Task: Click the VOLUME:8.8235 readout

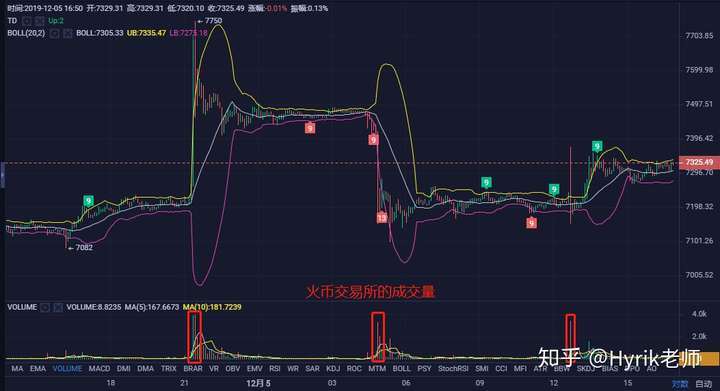Action: click(94, 307)
